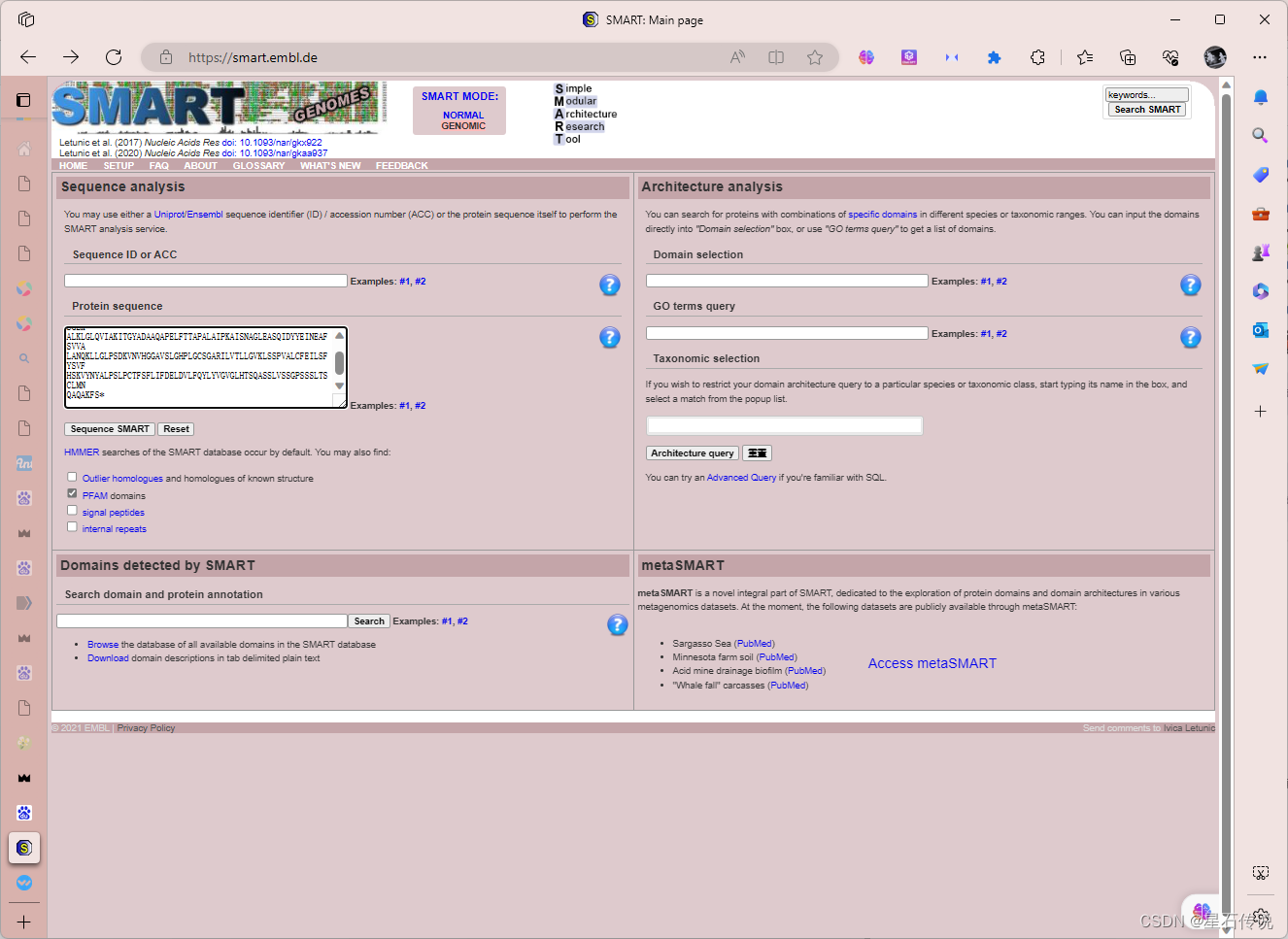1288x939 pixels.
Task: Click the Architecture query button
Action: (693, 453)
